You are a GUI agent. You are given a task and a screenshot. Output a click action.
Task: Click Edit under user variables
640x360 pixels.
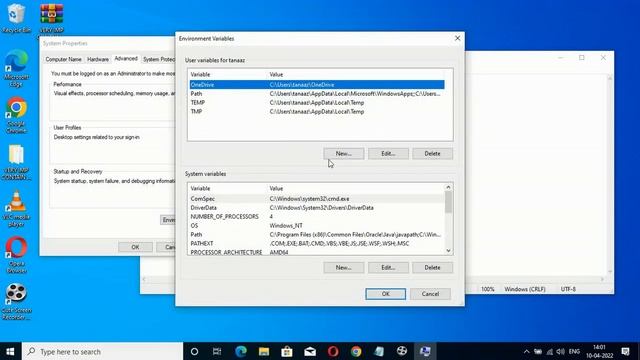[388, 153]
